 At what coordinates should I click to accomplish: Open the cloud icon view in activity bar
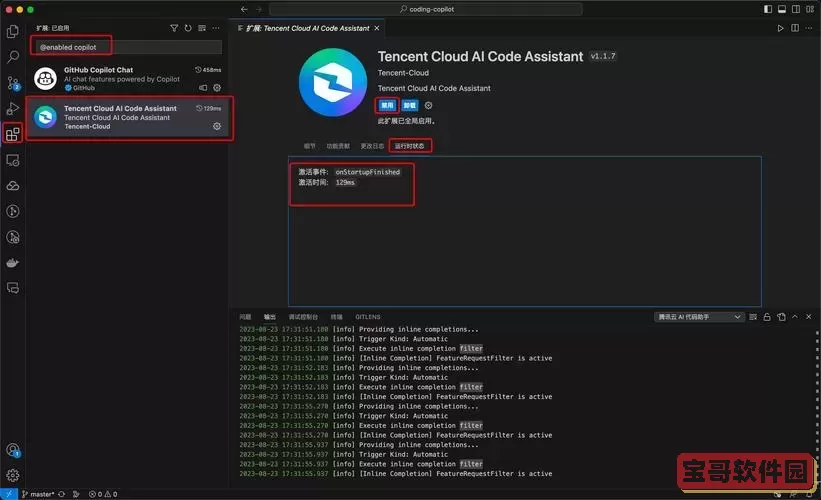coord(13,186)
